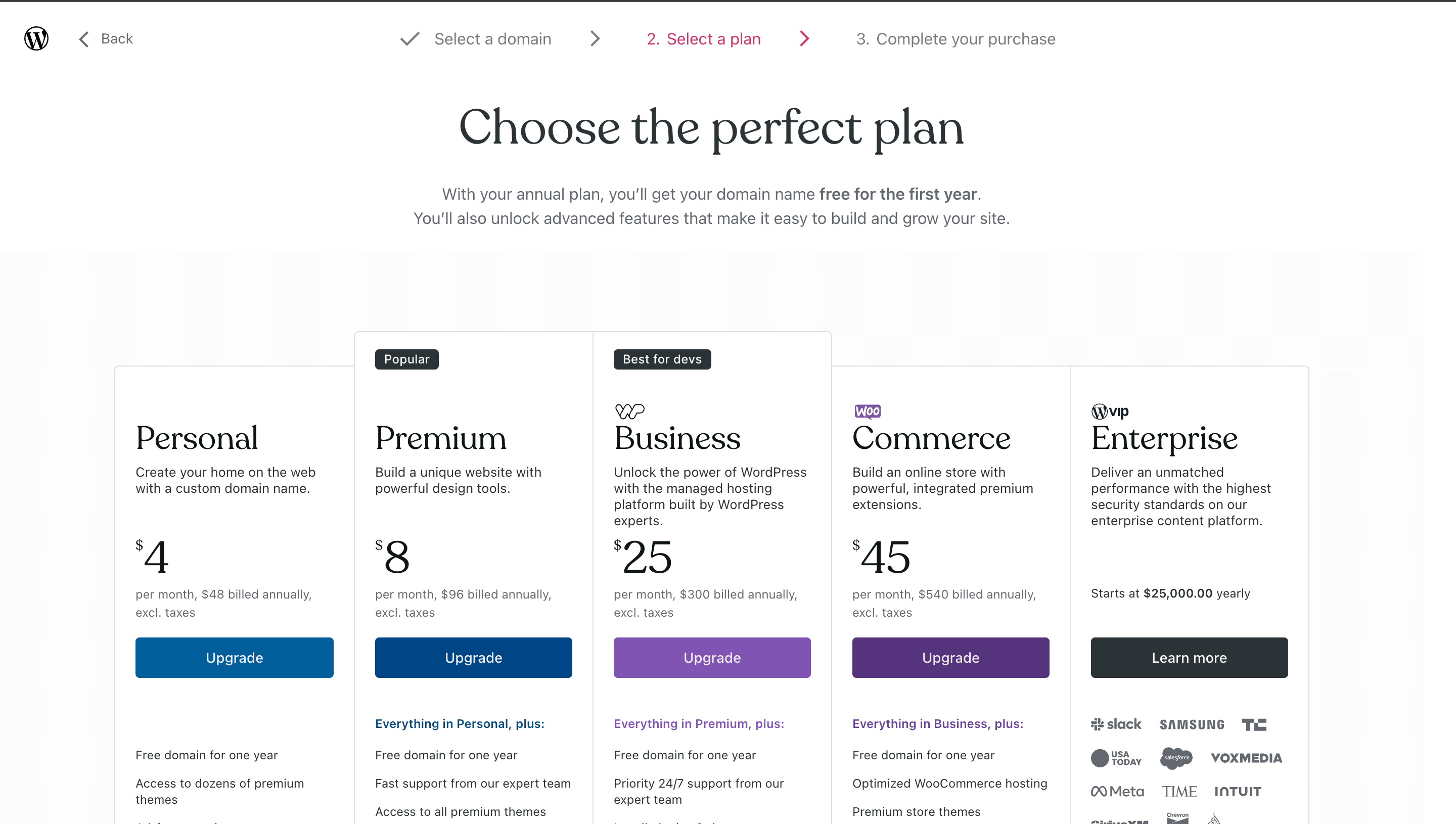Choose Upgrade for the Business plan
Screen dimensions: 1456x824
coord(712,658)
